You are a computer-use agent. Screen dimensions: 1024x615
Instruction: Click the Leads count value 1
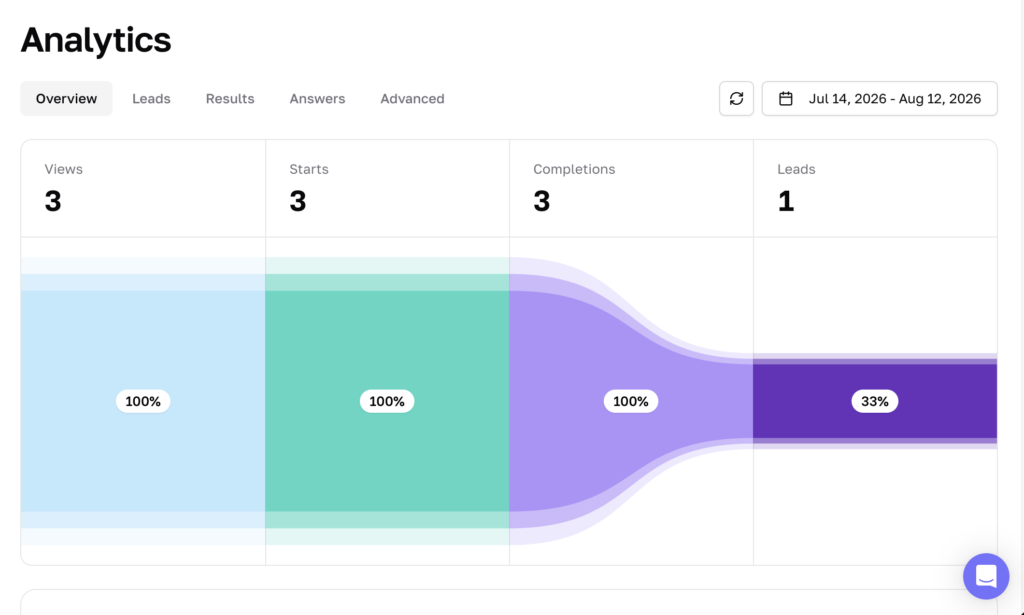786,201
